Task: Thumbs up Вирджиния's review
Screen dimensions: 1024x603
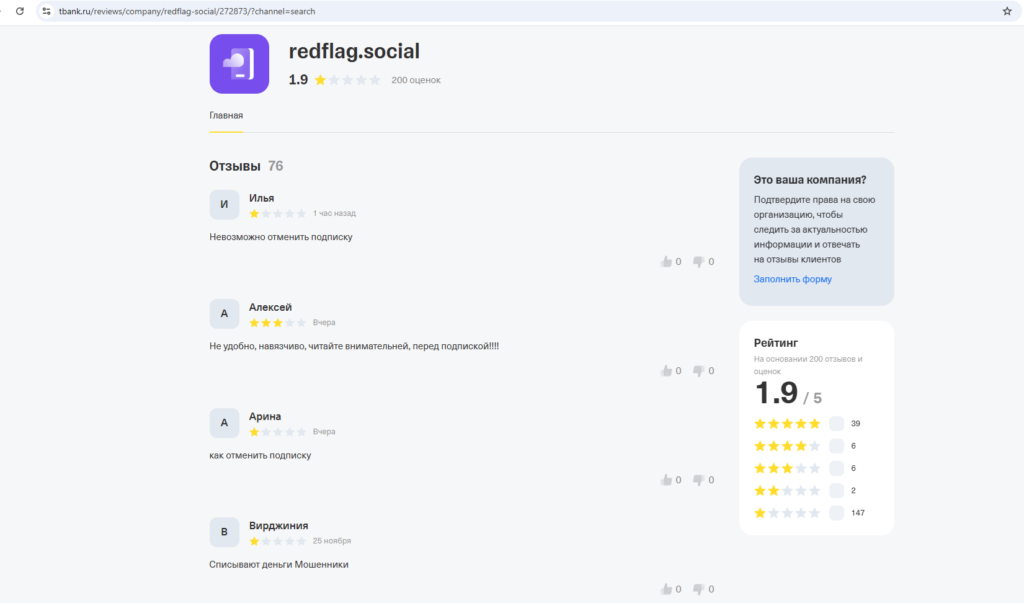Action: [x=665, y=589]
